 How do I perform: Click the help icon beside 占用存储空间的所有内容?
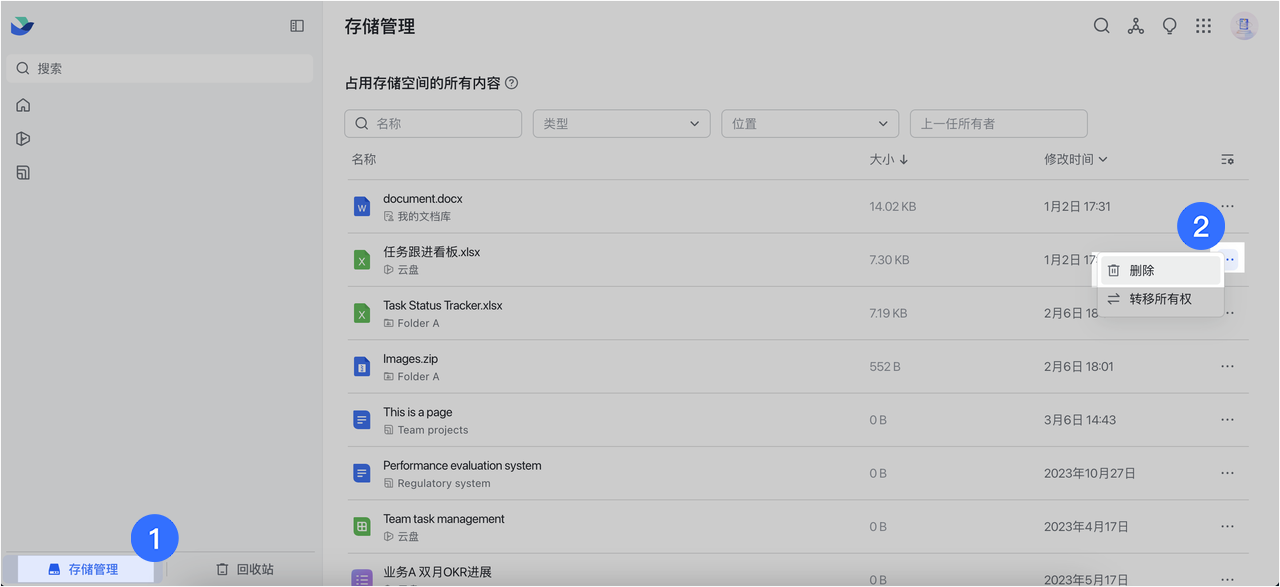[x=512, y=83]
